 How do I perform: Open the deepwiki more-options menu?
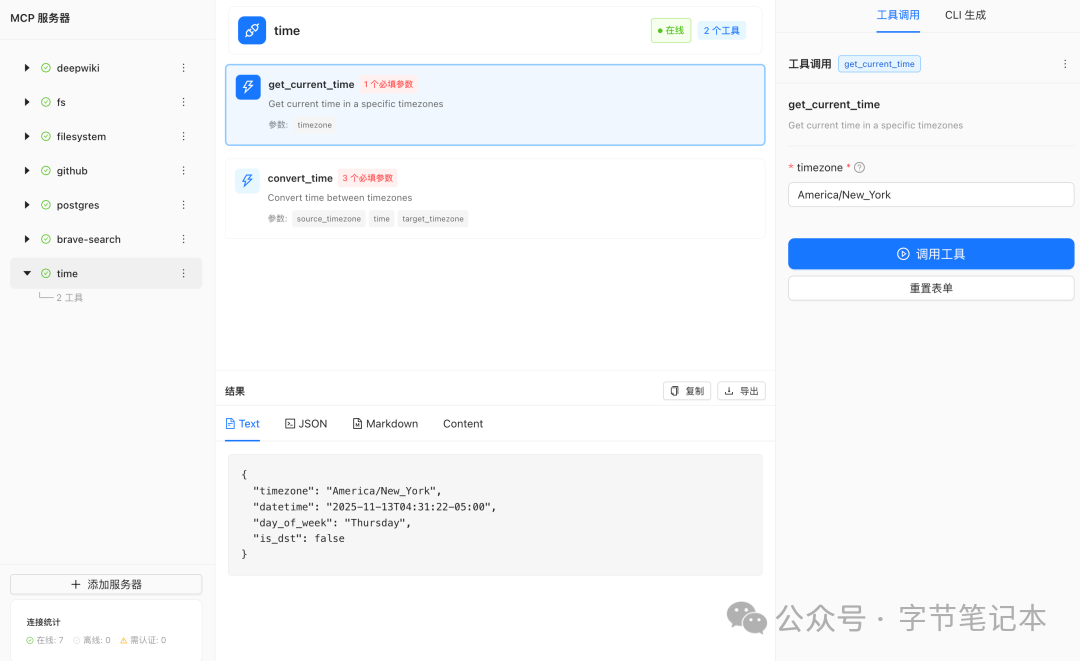(183, 67)
